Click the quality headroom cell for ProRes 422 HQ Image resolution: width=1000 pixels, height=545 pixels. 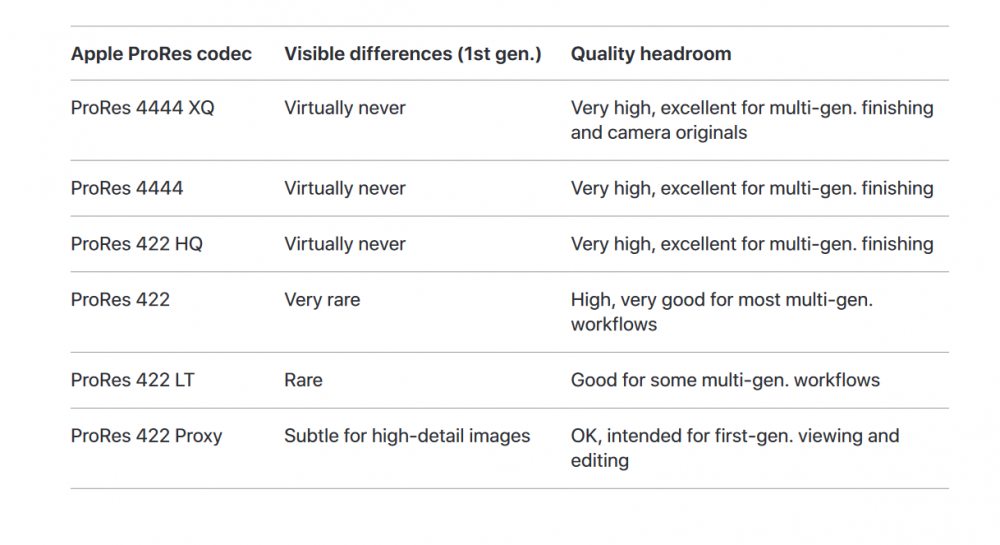coord(751,244)
